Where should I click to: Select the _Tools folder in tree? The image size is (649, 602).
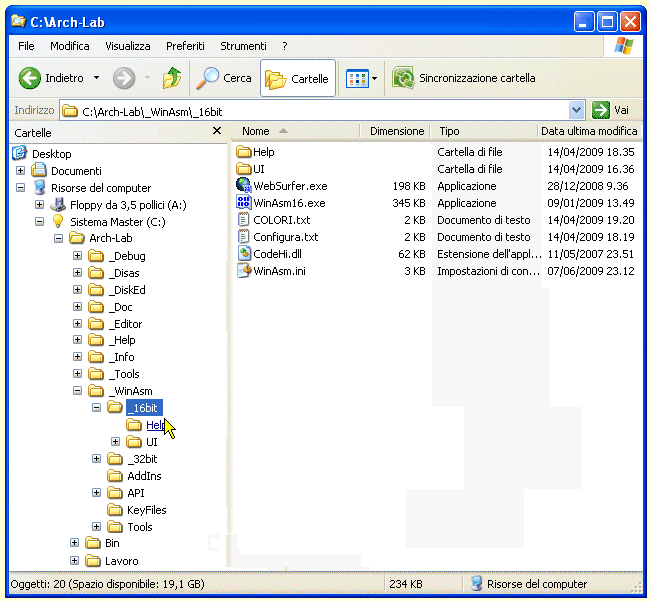click(x=114, y=374)
